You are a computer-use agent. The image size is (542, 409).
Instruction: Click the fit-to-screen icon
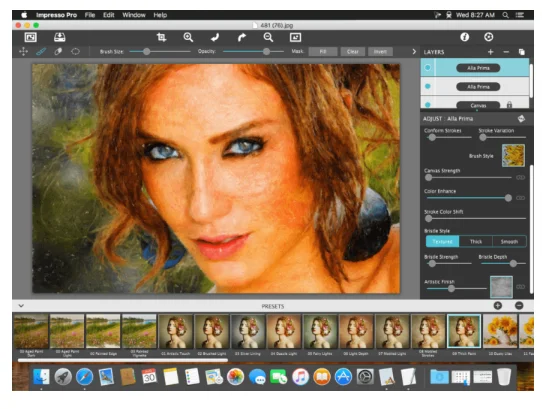[x=295, y=37]
